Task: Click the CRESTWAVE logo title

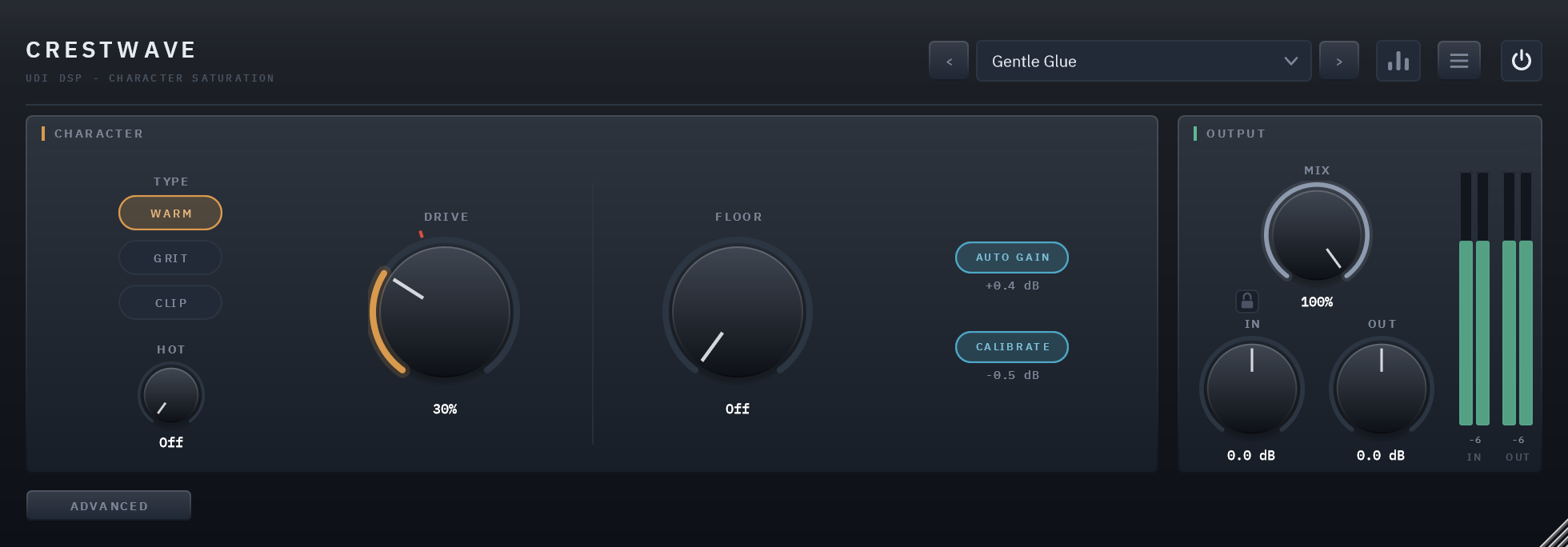Action: [x=111, y=50]
